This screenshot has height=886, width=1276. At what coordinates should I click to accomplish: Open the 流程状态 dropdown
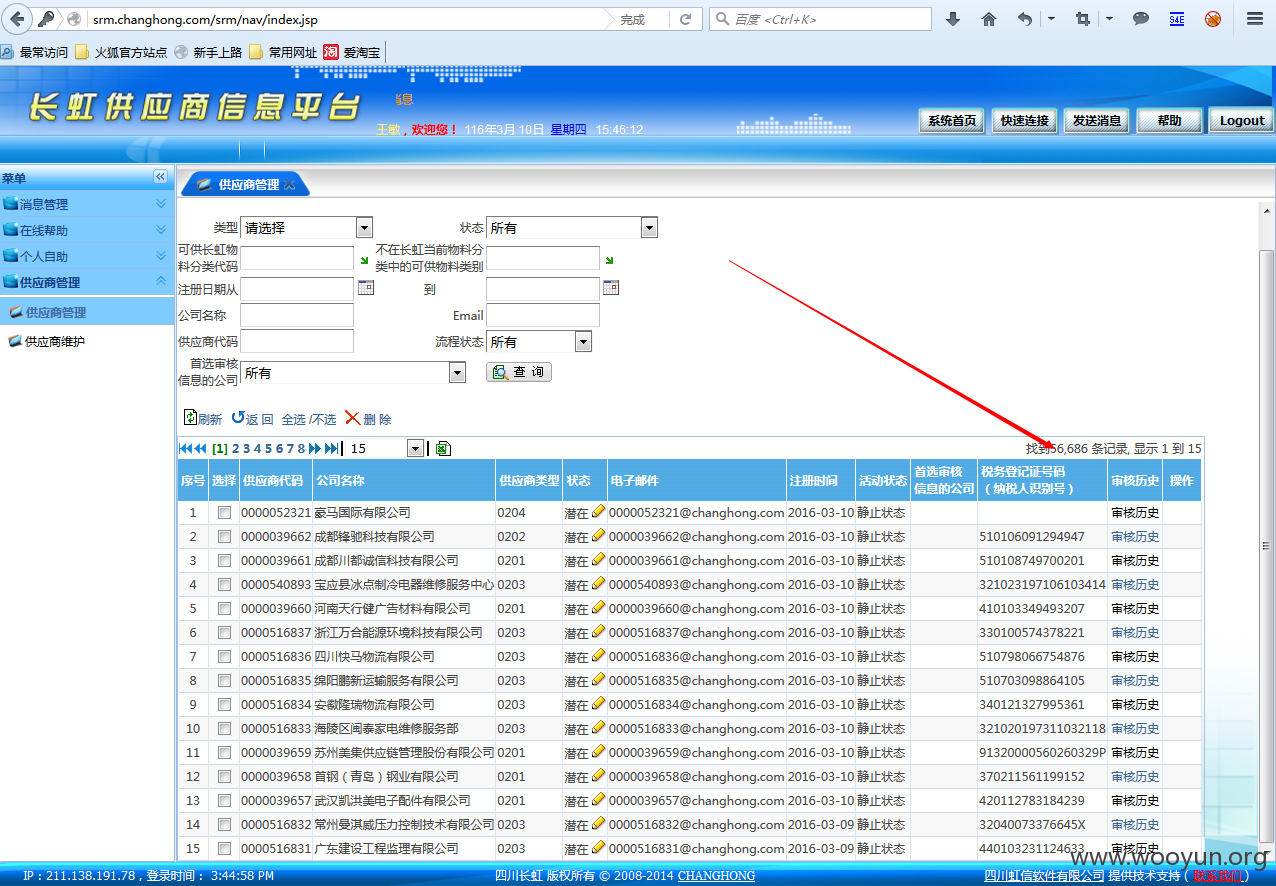pos(539,342)
